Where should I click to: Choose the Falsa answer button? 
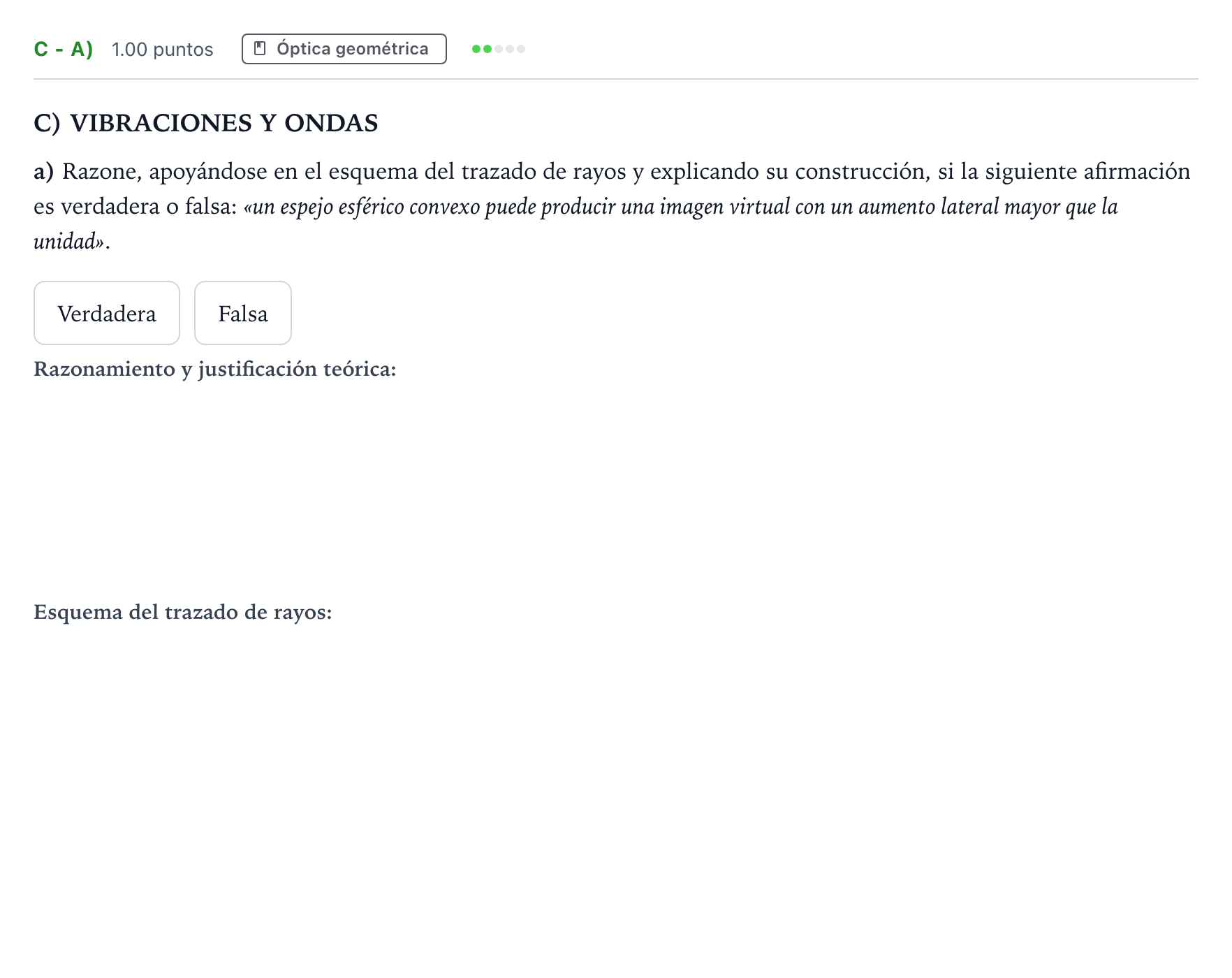coord(243,313)
